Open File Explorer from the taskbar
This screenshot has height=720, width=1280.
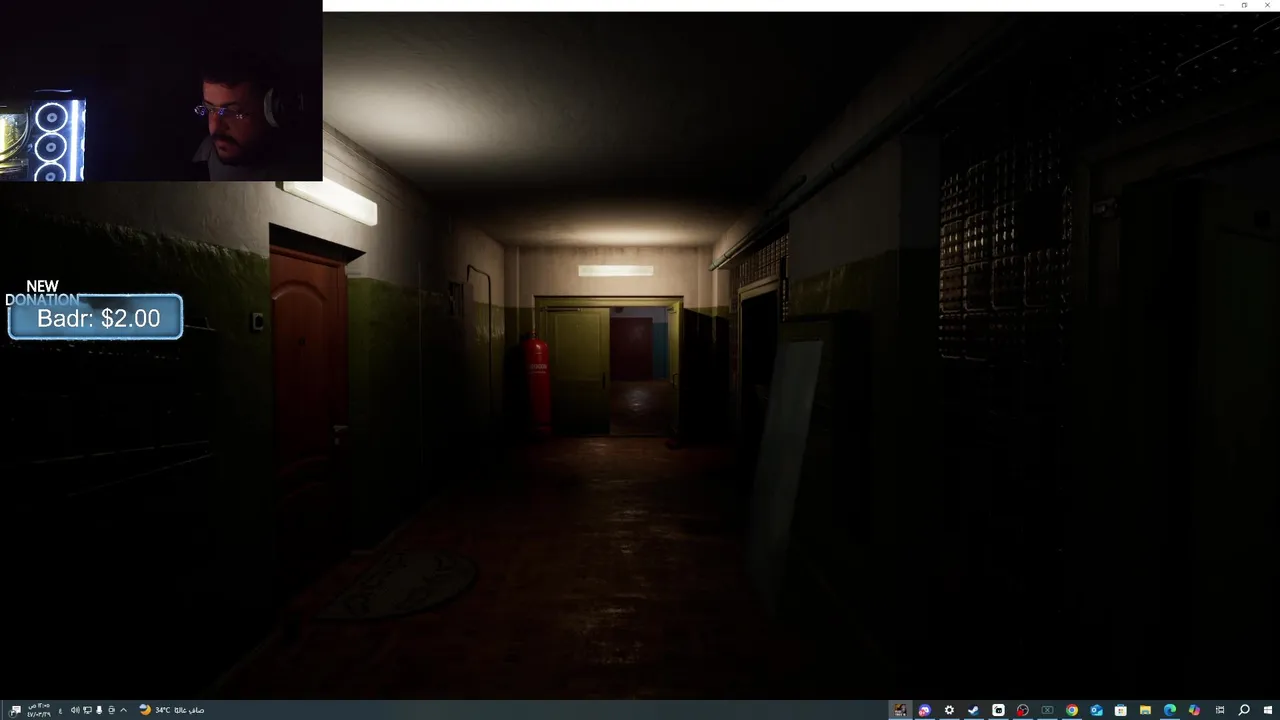(x=1145, y=710)
